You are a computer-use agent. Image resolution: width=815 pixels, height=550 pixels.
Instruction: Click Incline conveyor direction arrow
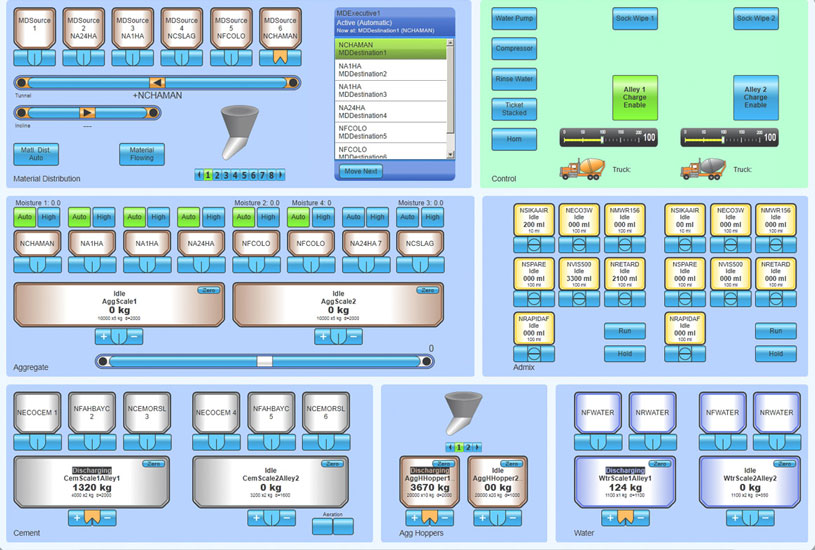(87, 112)
